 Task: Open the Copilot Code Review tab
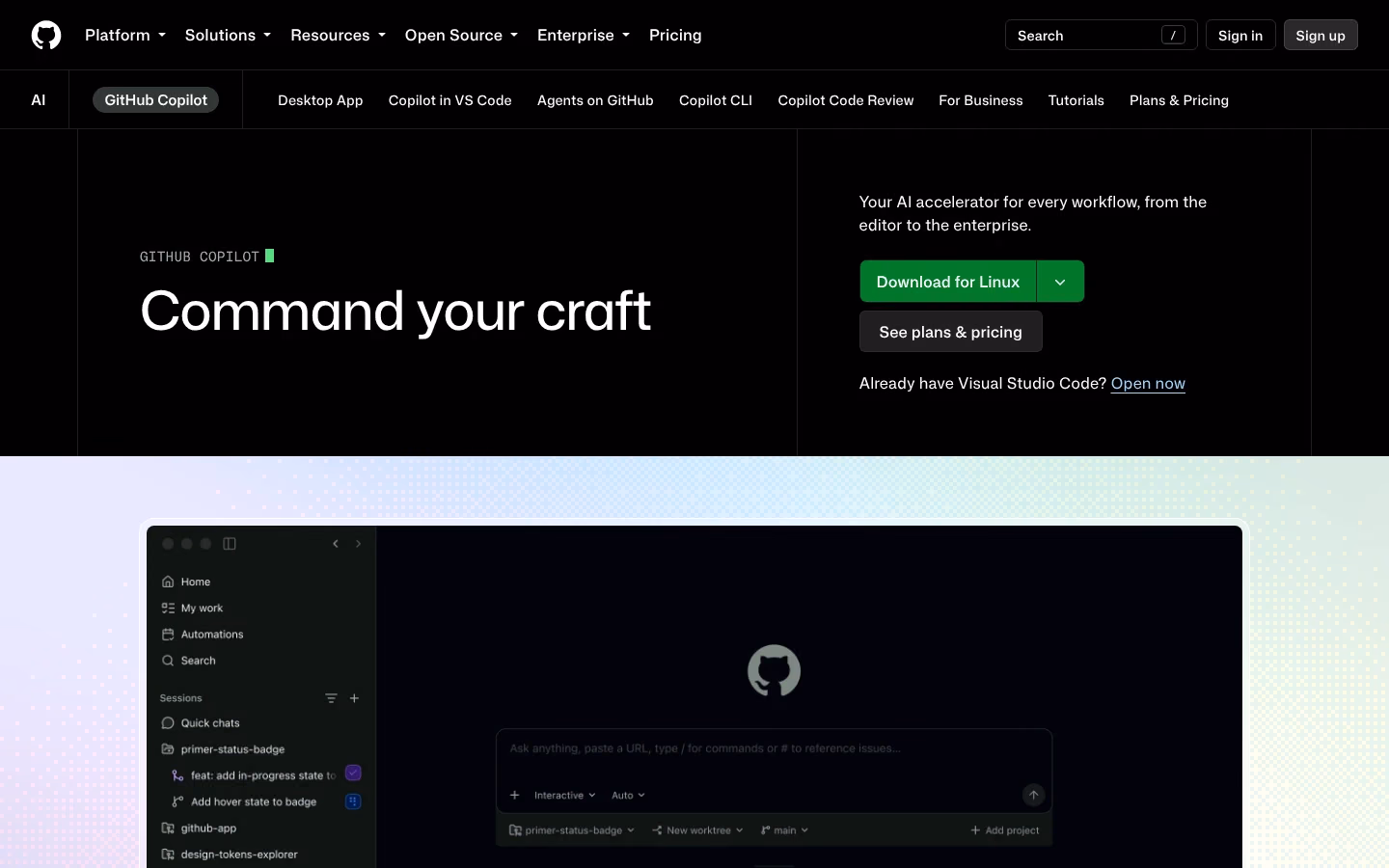pyautogui.click(x=846, y=100)
